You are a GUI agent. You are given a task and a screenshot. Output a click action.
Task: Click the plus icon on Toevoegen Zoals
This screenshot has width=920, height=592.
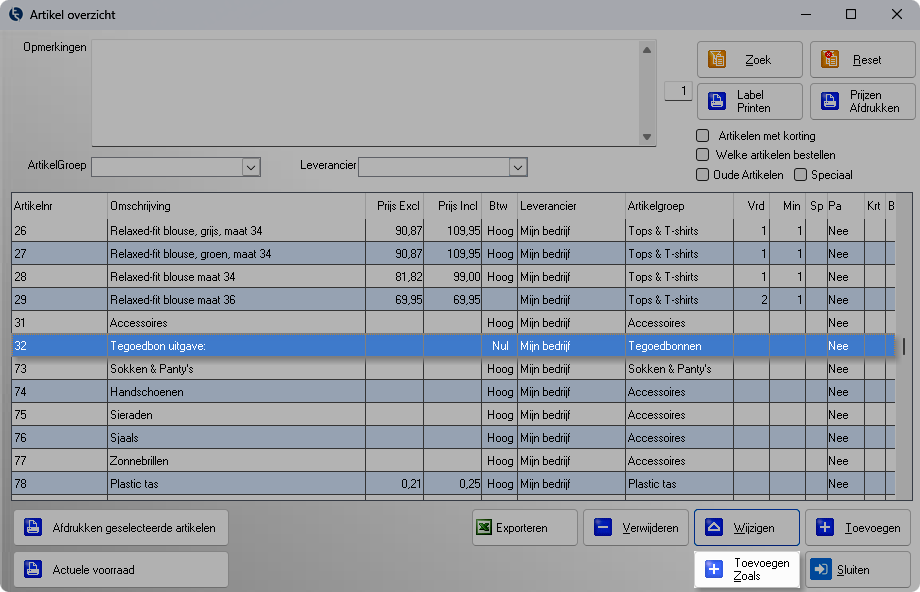(x=713, y=569)
